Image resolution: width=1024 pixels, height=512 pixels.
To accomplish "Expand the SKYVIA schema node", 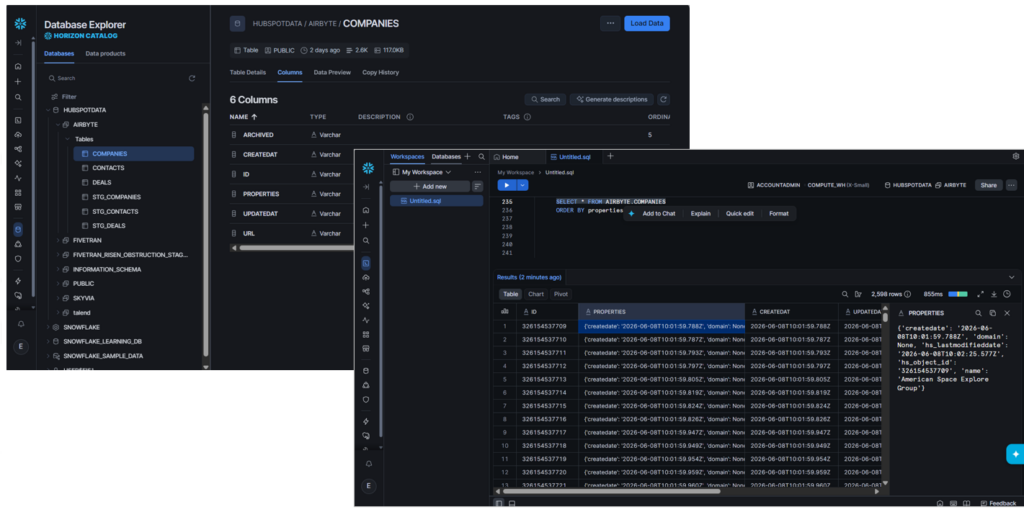I will point(57,298).
